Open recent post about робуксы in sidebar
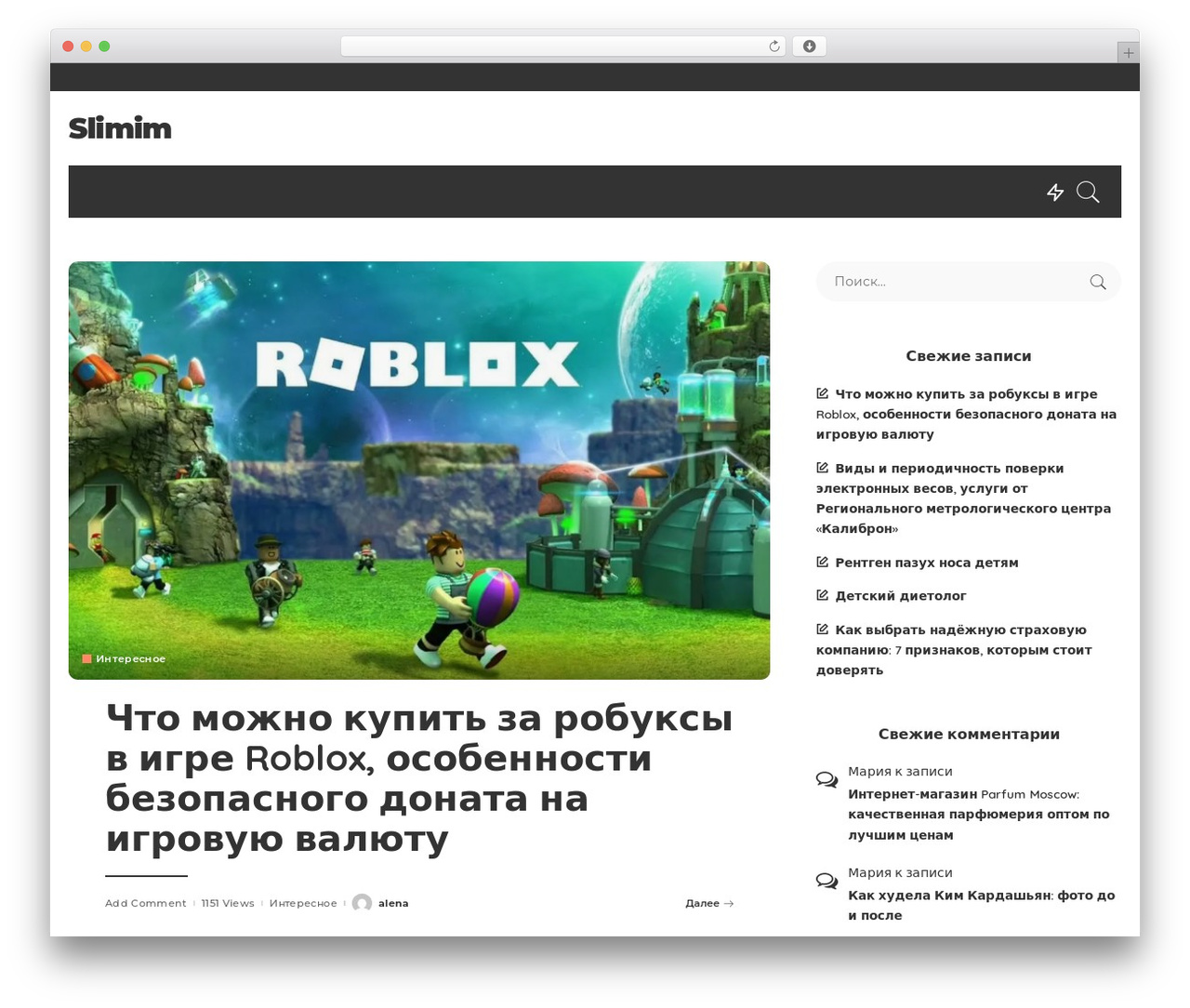This screenshot has width=1190, height=1008. point(966,414)
